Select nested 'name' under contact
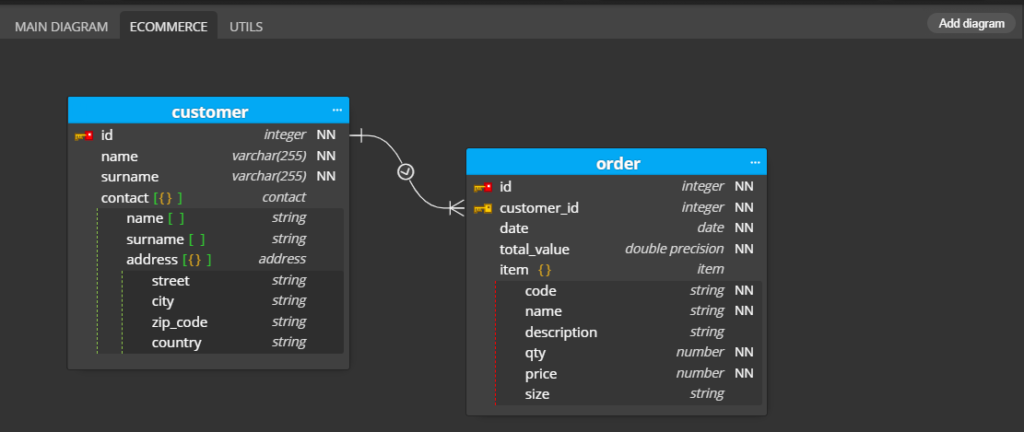 [145, 219]
